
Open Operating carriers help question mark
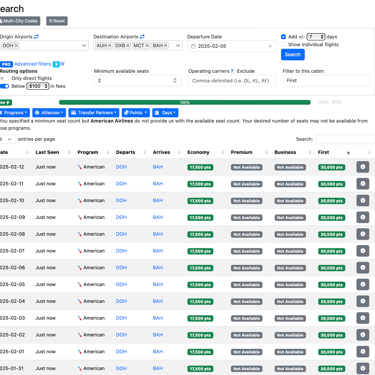coord(232,71)
